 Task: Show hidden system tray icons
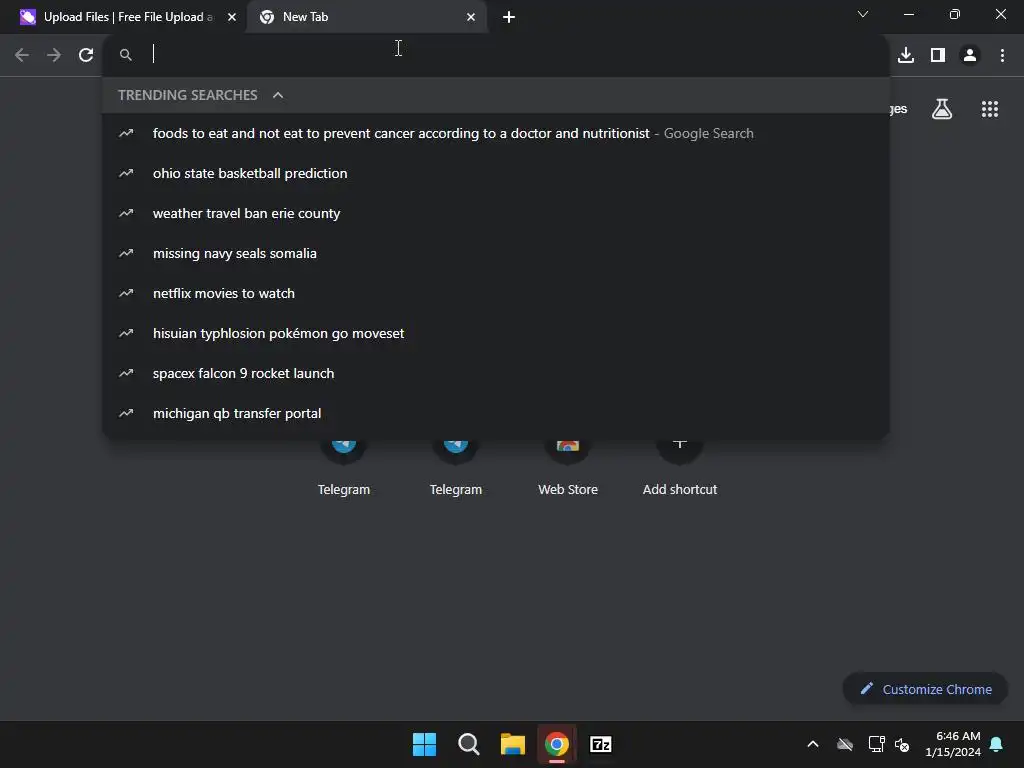click(813, 744)
